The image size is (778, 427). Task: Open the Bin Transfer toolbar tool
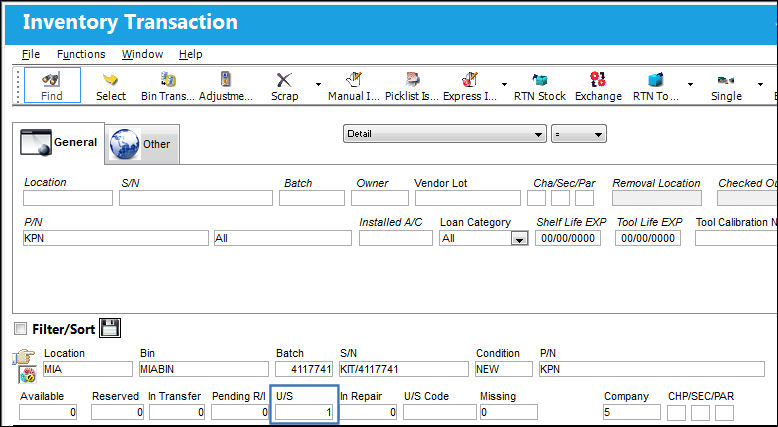(x=168, y=85)
